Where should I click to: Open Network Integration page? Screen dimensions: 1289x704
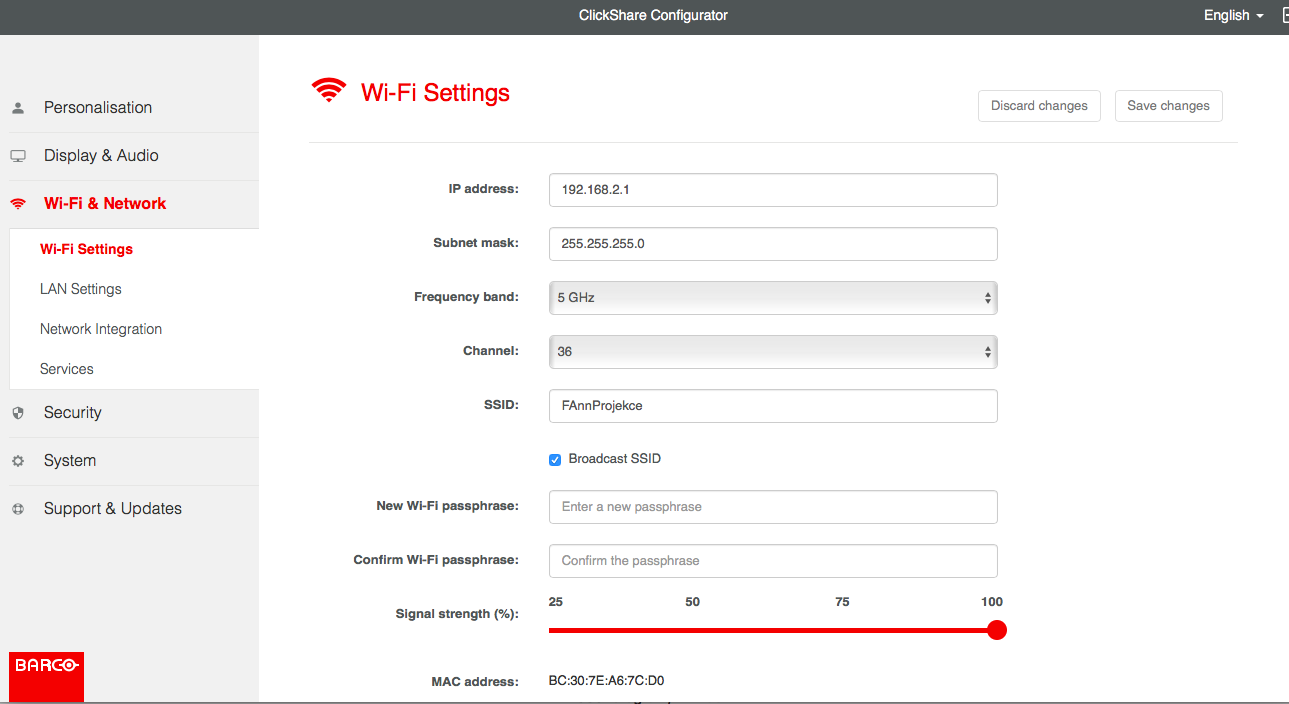(101, 329)
